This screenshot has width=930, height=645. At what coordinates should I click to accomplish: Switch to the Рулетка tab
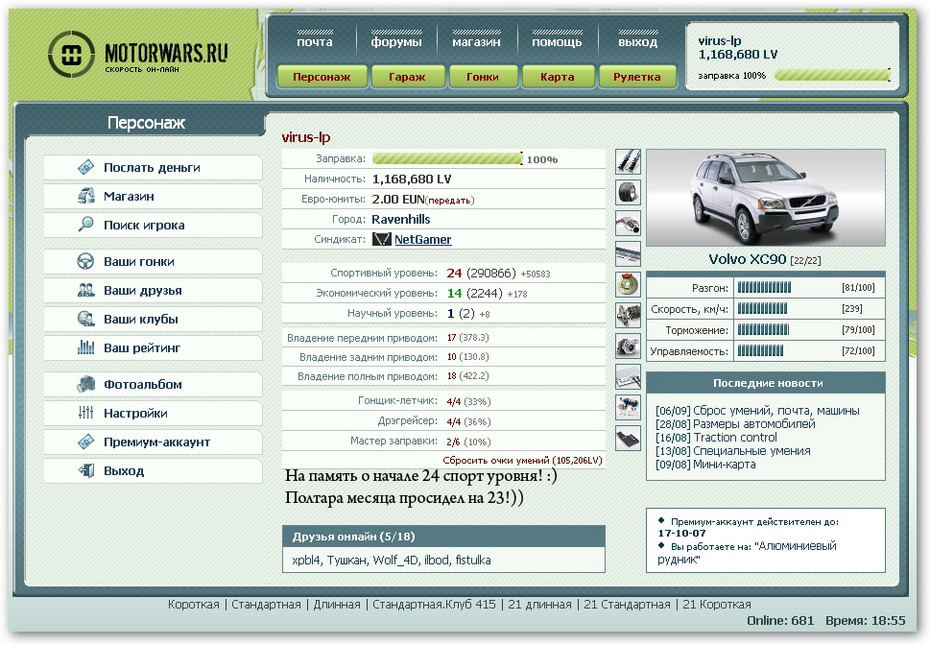pos(637,77)
